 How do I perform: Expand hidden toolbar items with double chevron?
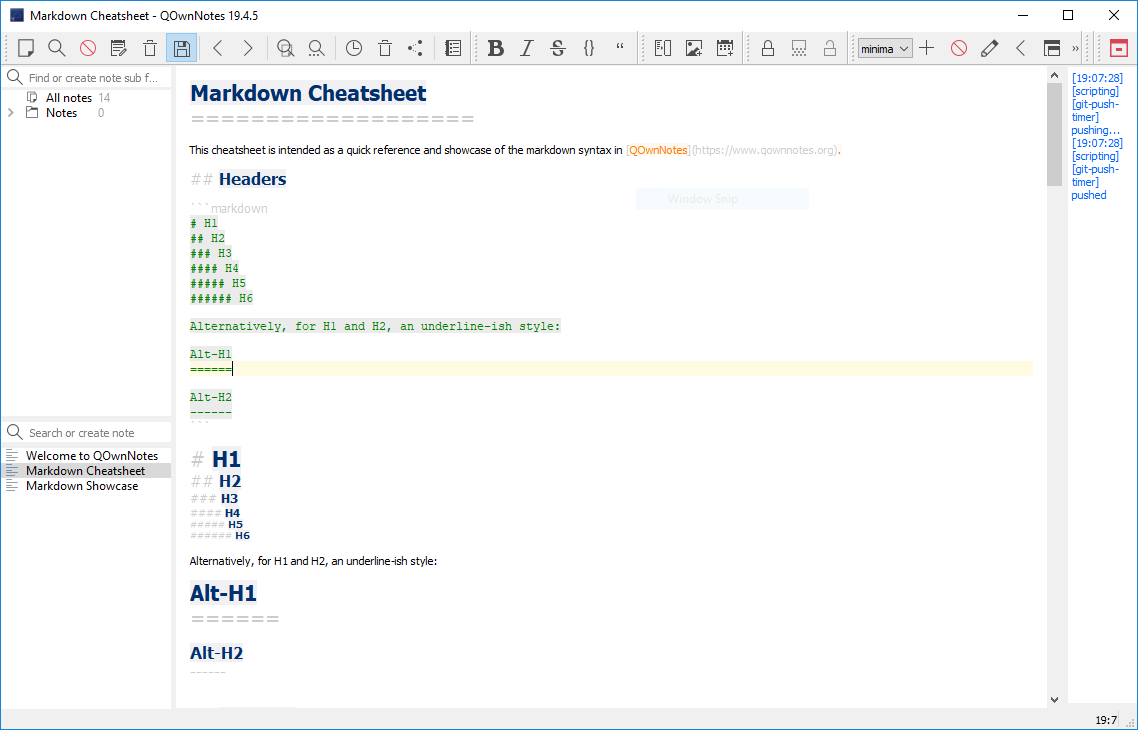1076,49
